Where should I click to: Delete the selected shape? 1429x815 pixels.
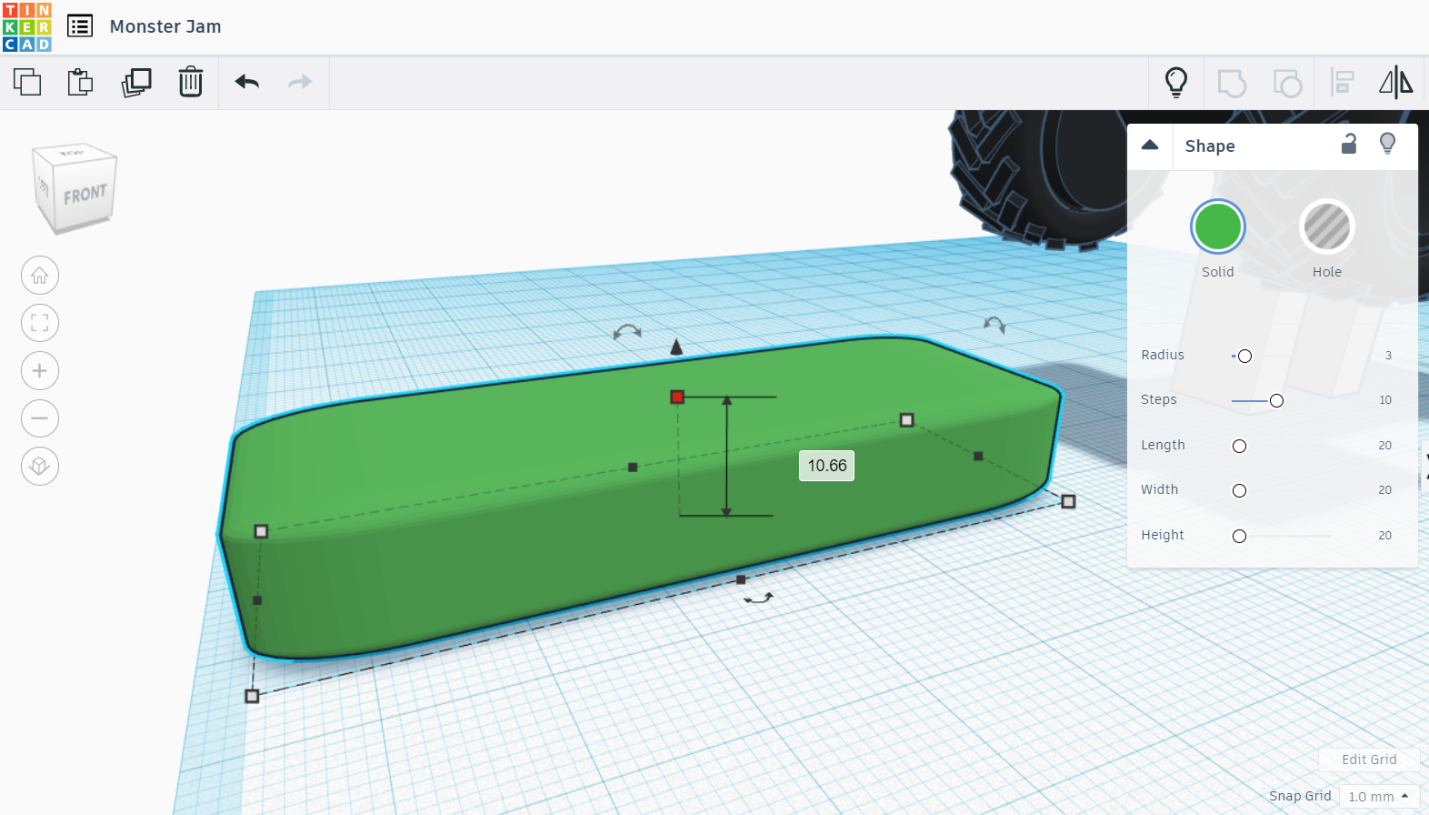click(191, 82)
